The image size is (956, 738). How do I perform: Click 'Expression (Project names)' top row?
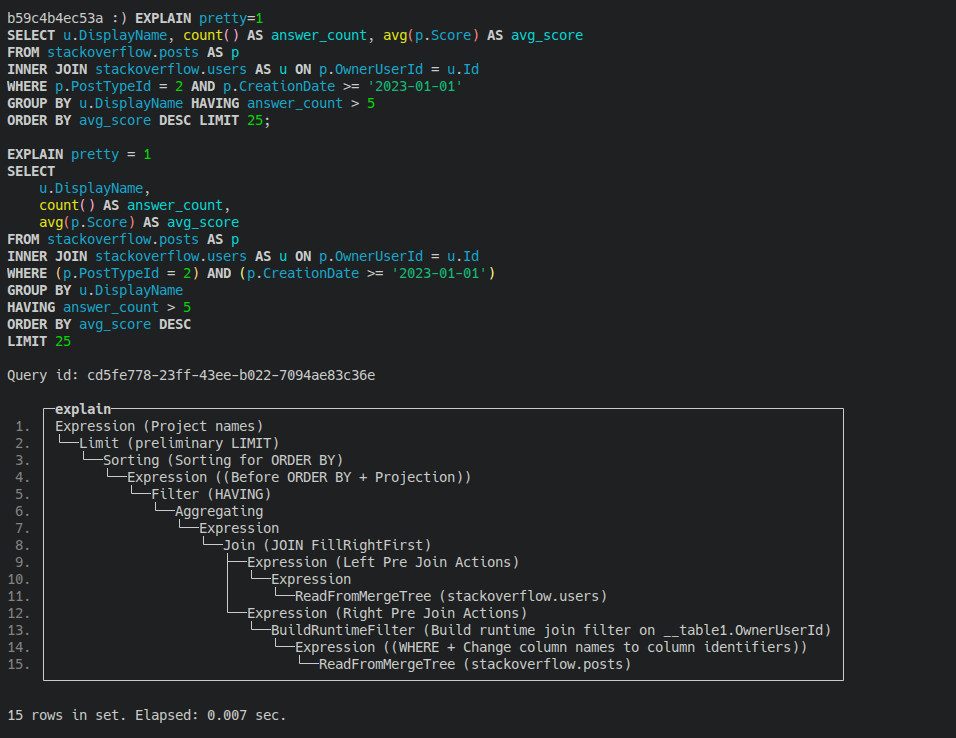(159, 426)
